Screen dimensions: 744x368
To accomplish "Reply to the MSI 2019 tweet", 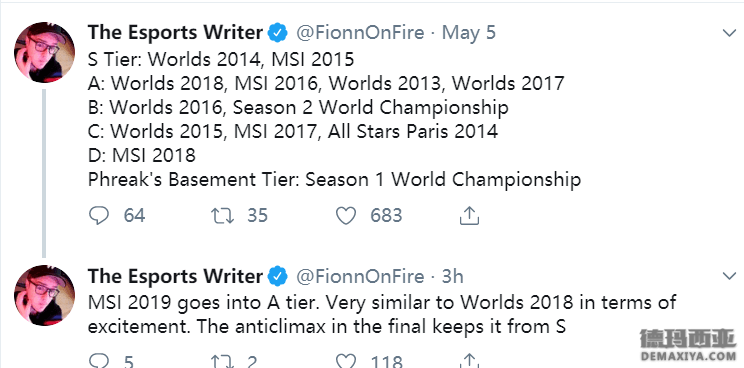I will pos(99,362).
